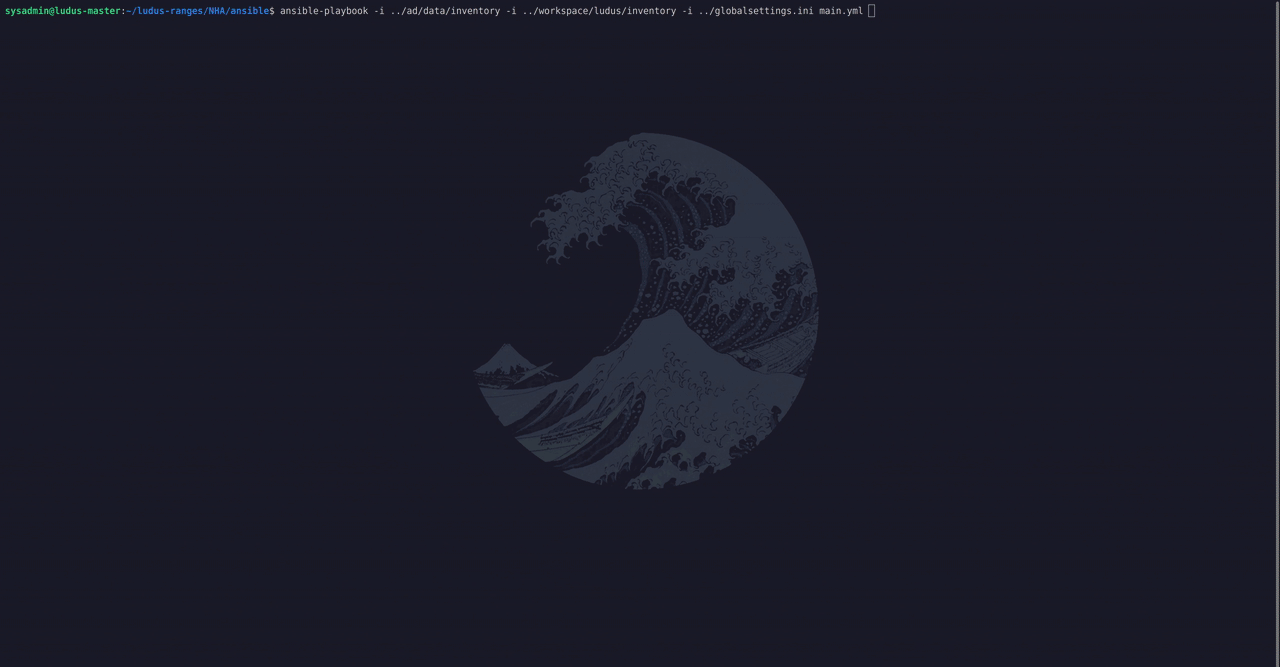Image resolution: width=1280 pixels, height=667 pixels.
Task: Click the ../globalsettings.ini argument
Action: point(756,11)
